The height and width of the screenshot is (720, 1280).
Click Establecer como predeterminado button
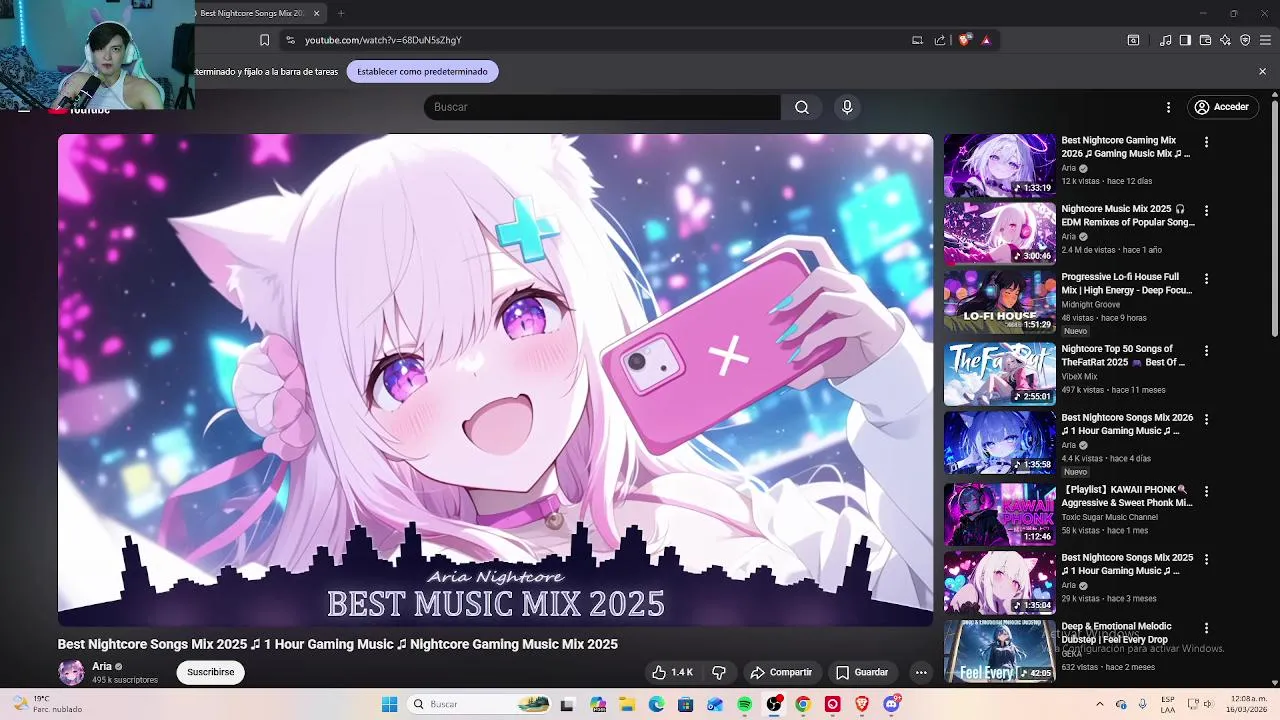[422, 72]
